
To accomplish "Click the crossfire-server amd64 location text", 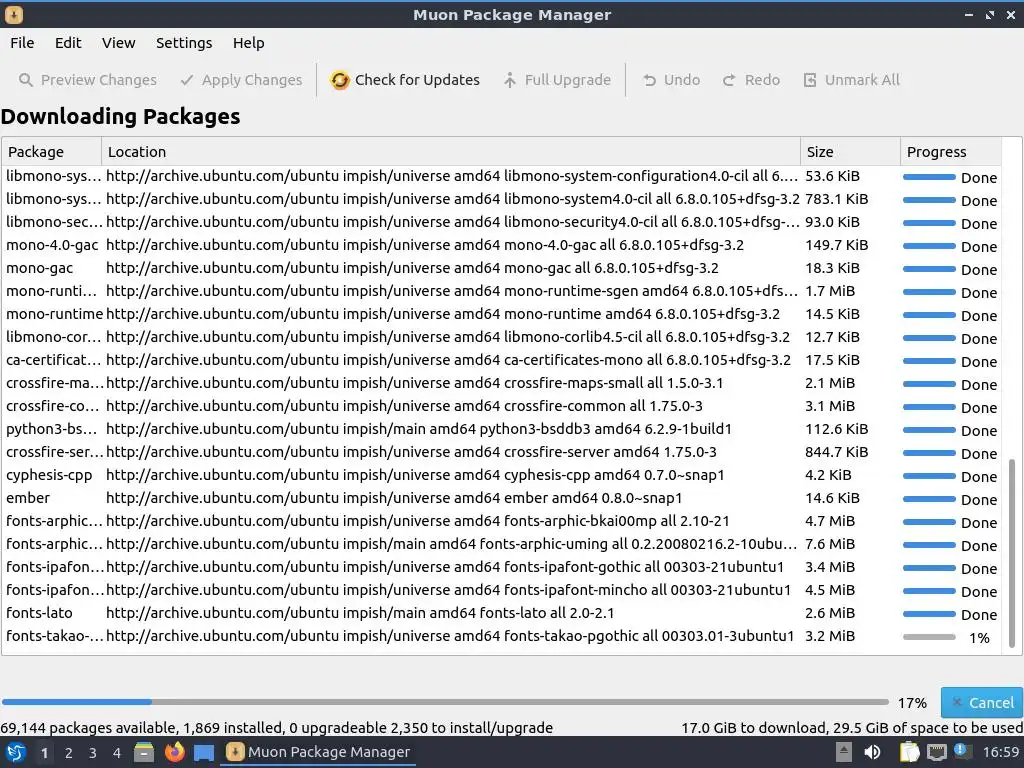I will click(411, 452).
